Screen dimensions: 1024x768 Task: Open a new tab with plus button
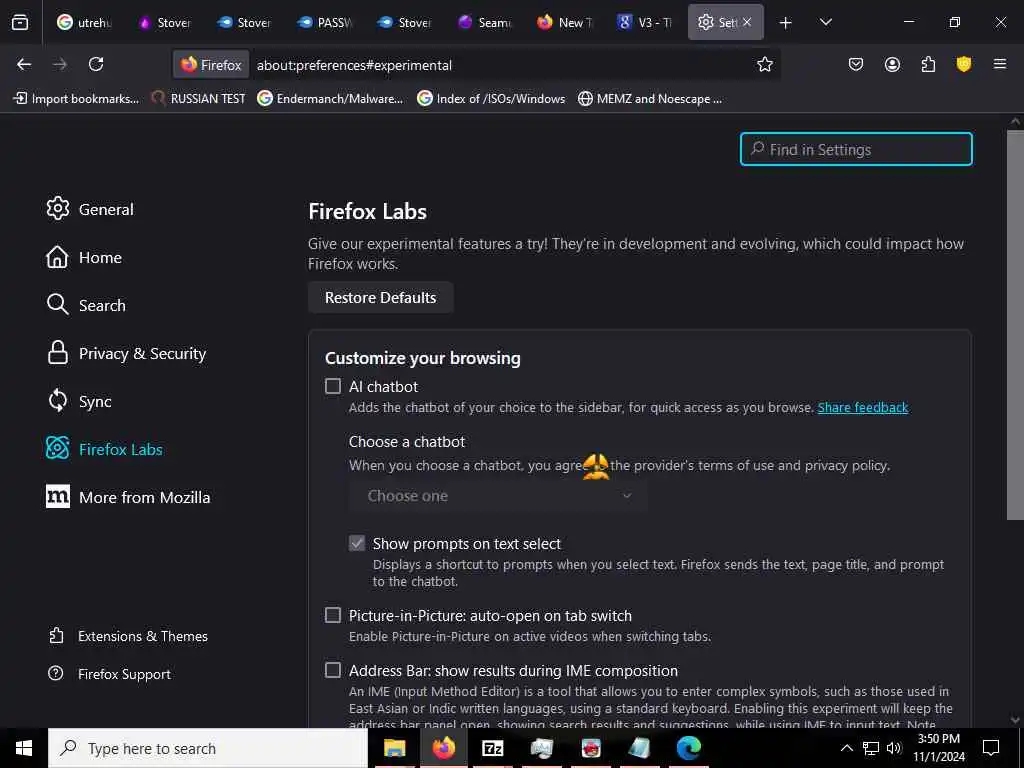click(x=786, y=23)
